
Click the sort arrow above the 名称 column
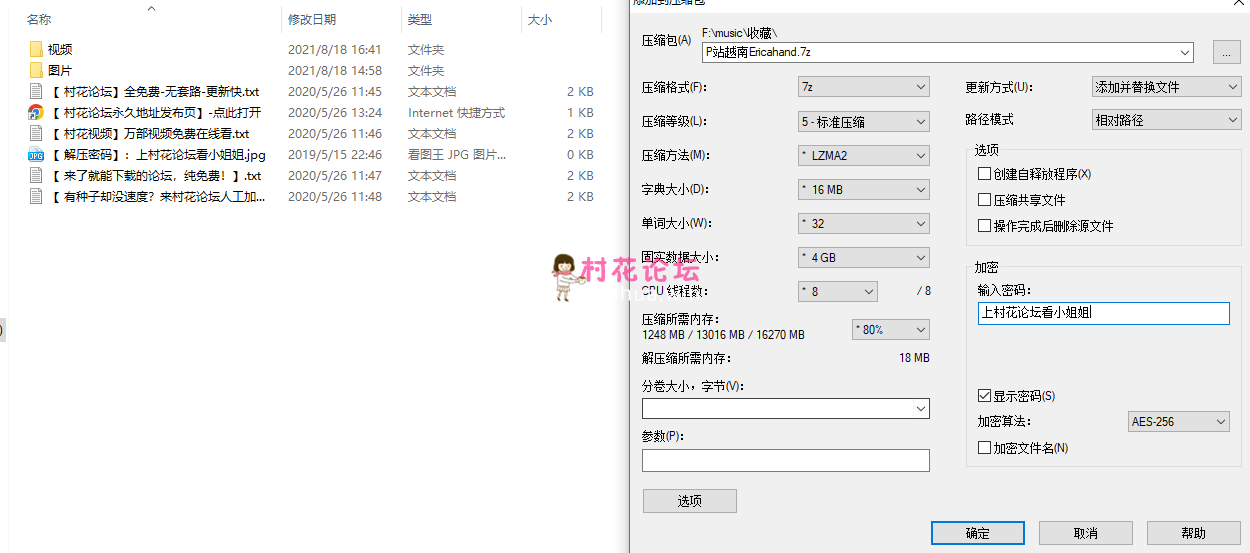[151, 8]
